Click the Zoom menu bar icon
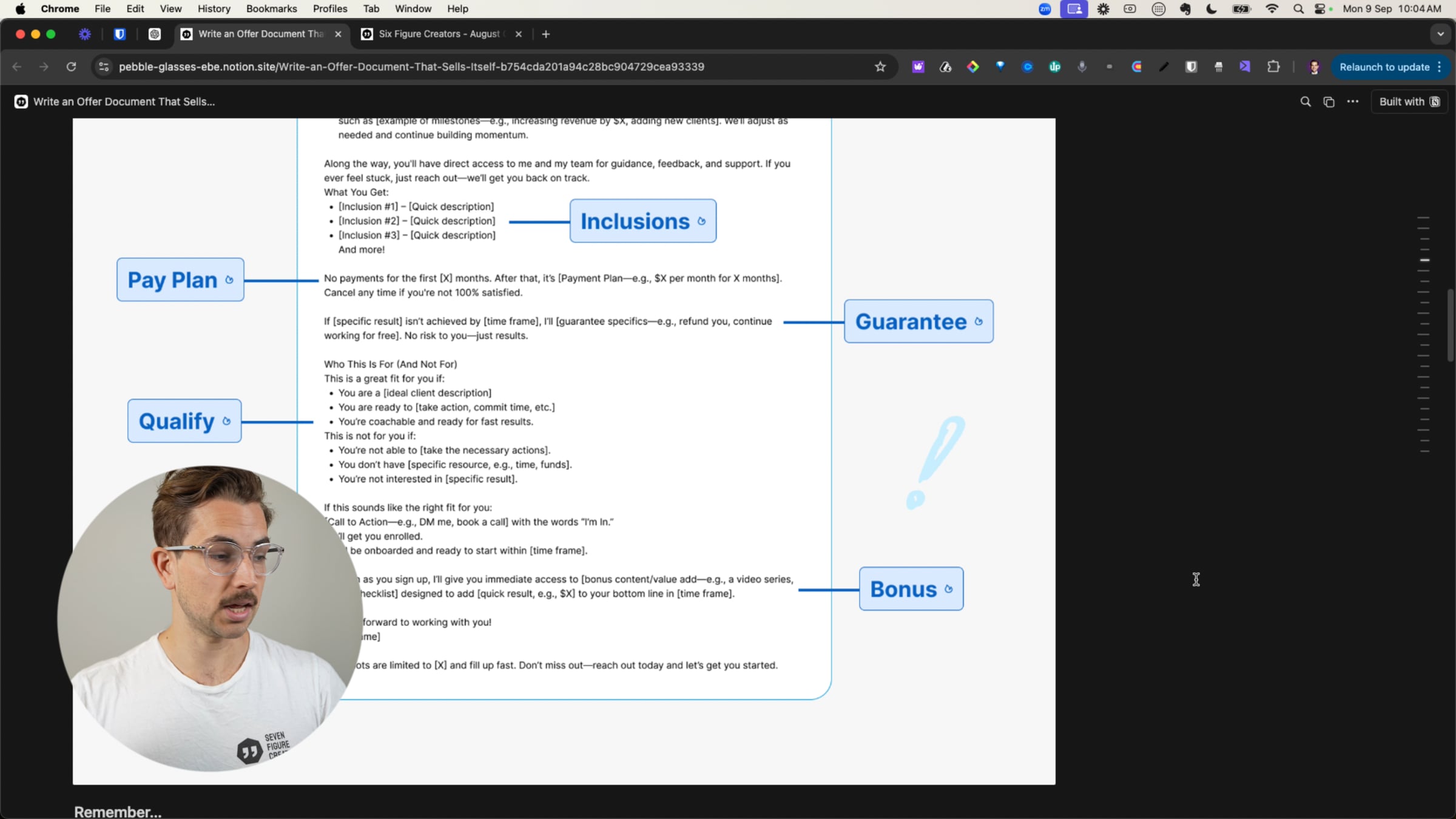Screen dimensions: 1456x819 point(1045,8)
